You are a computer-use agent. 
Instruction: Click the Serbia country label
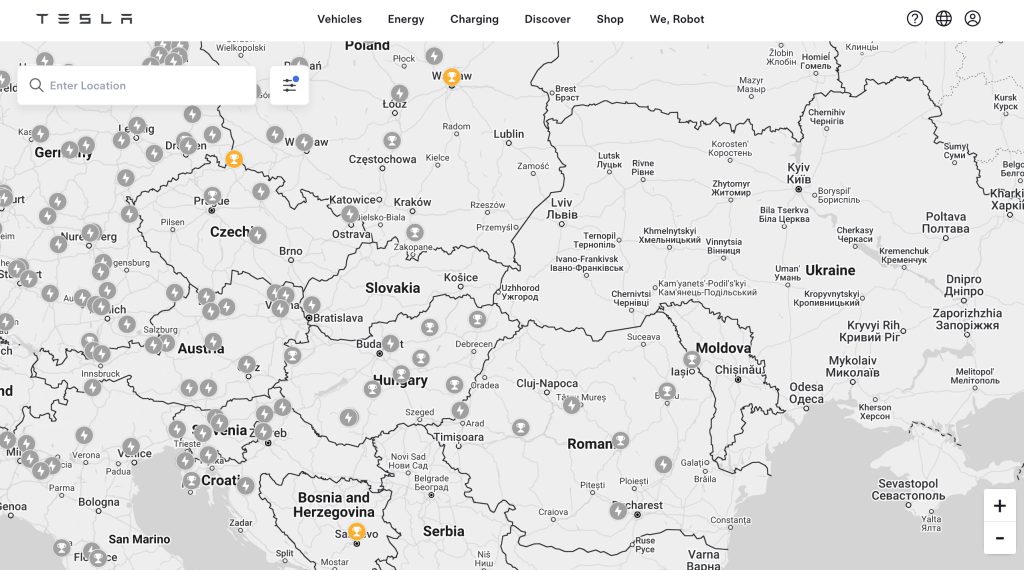[443, 531]
